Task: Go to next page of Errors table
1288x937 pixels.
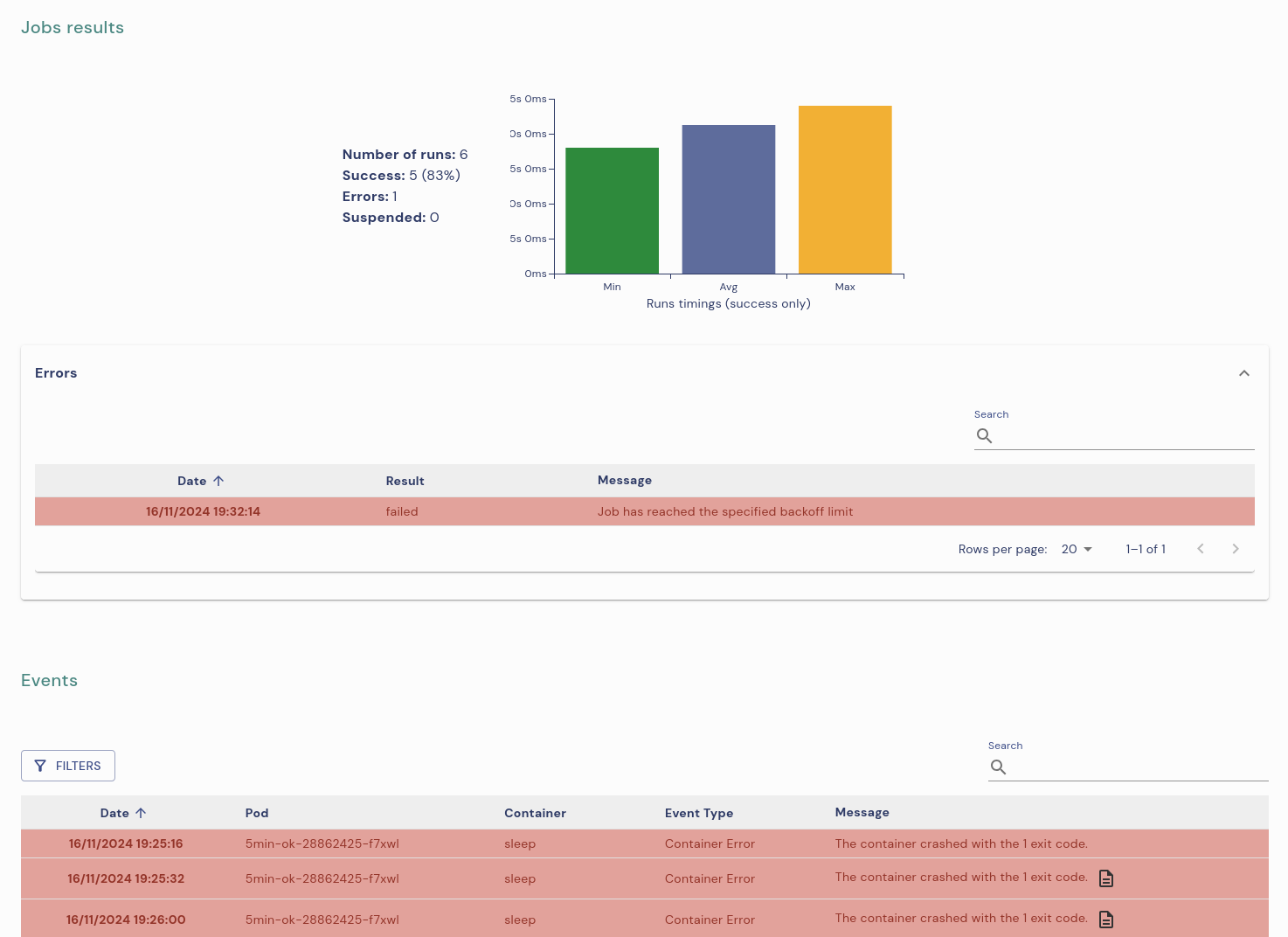Action: click(x=1235, y=549)
